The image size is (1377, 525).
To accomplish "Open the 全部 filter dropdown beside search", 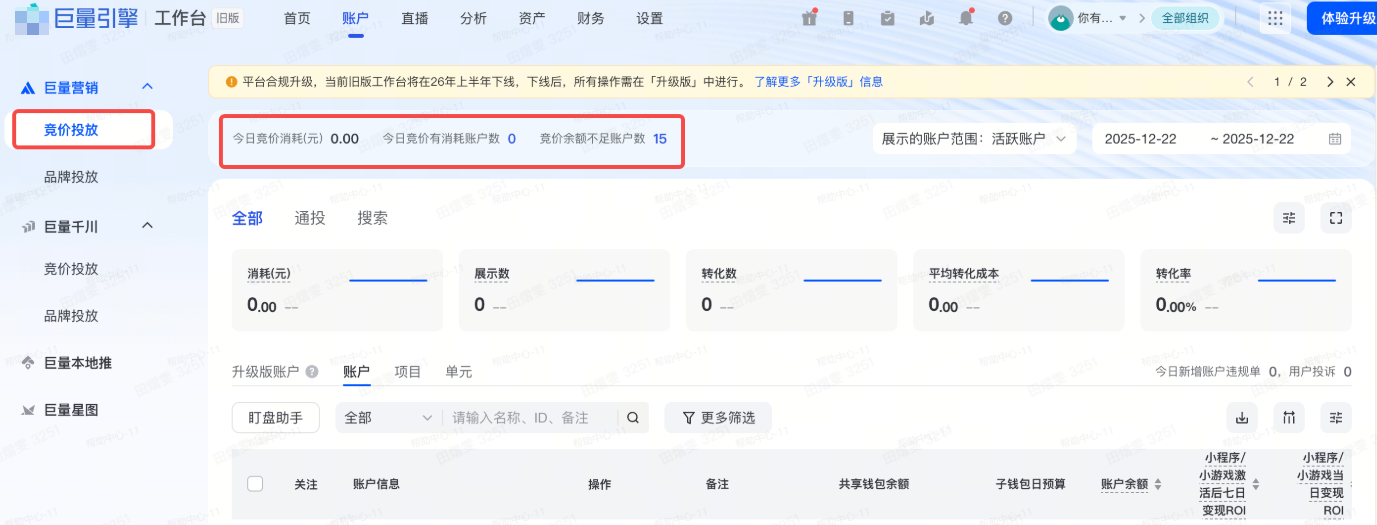I will (388, 418).
